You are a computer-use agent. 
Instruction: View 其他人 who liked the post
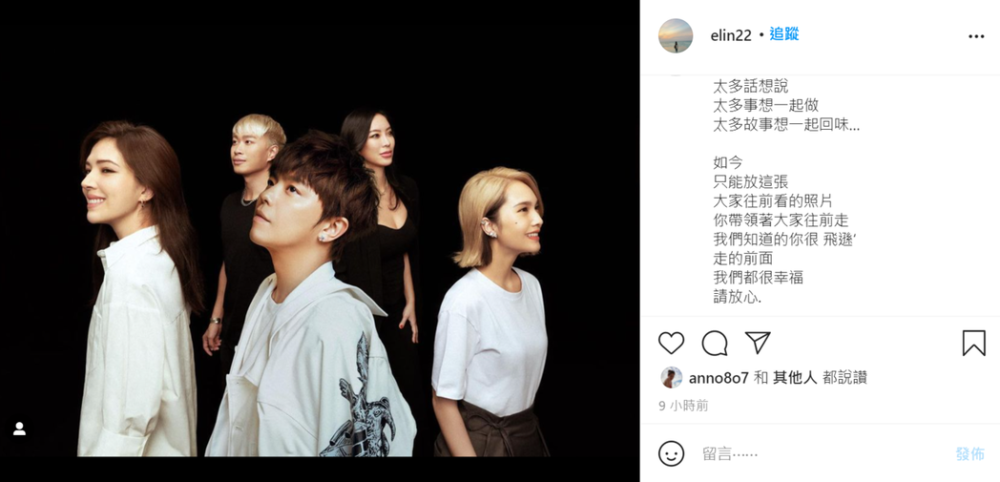point(795,378)
